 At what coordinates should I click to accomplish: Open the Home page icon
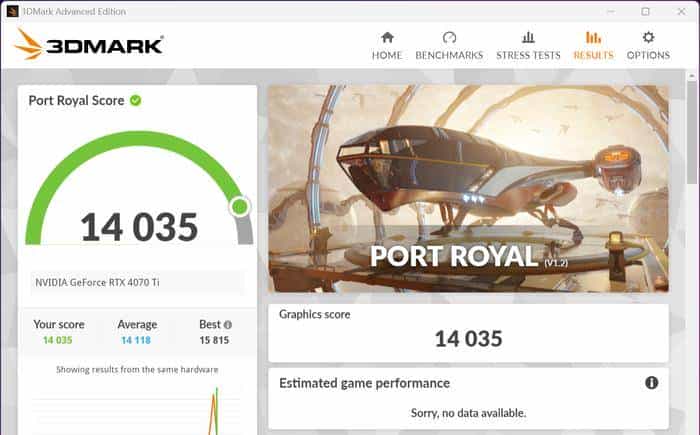pyautogui.click(x=388, y=37)
